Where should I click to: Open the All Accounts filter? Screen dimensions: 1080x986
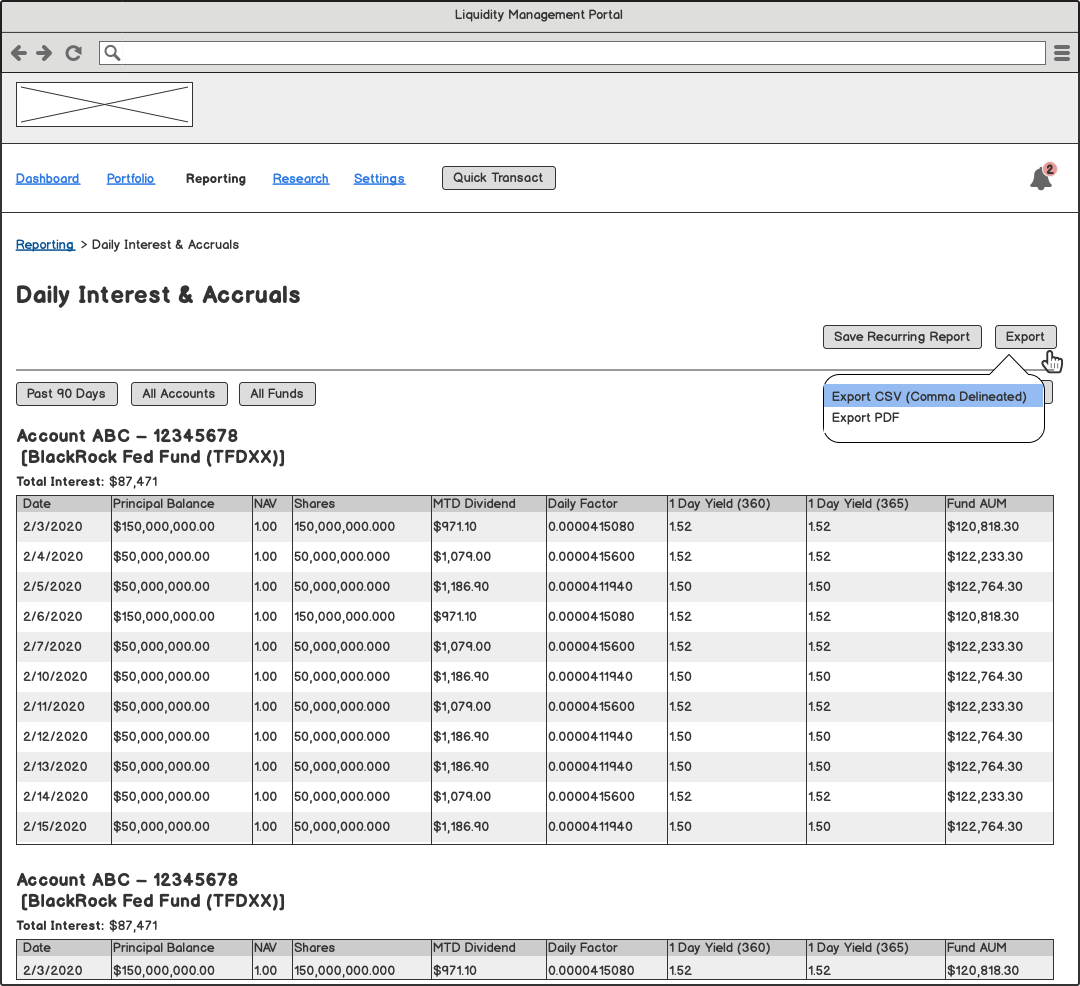[179, 394]
